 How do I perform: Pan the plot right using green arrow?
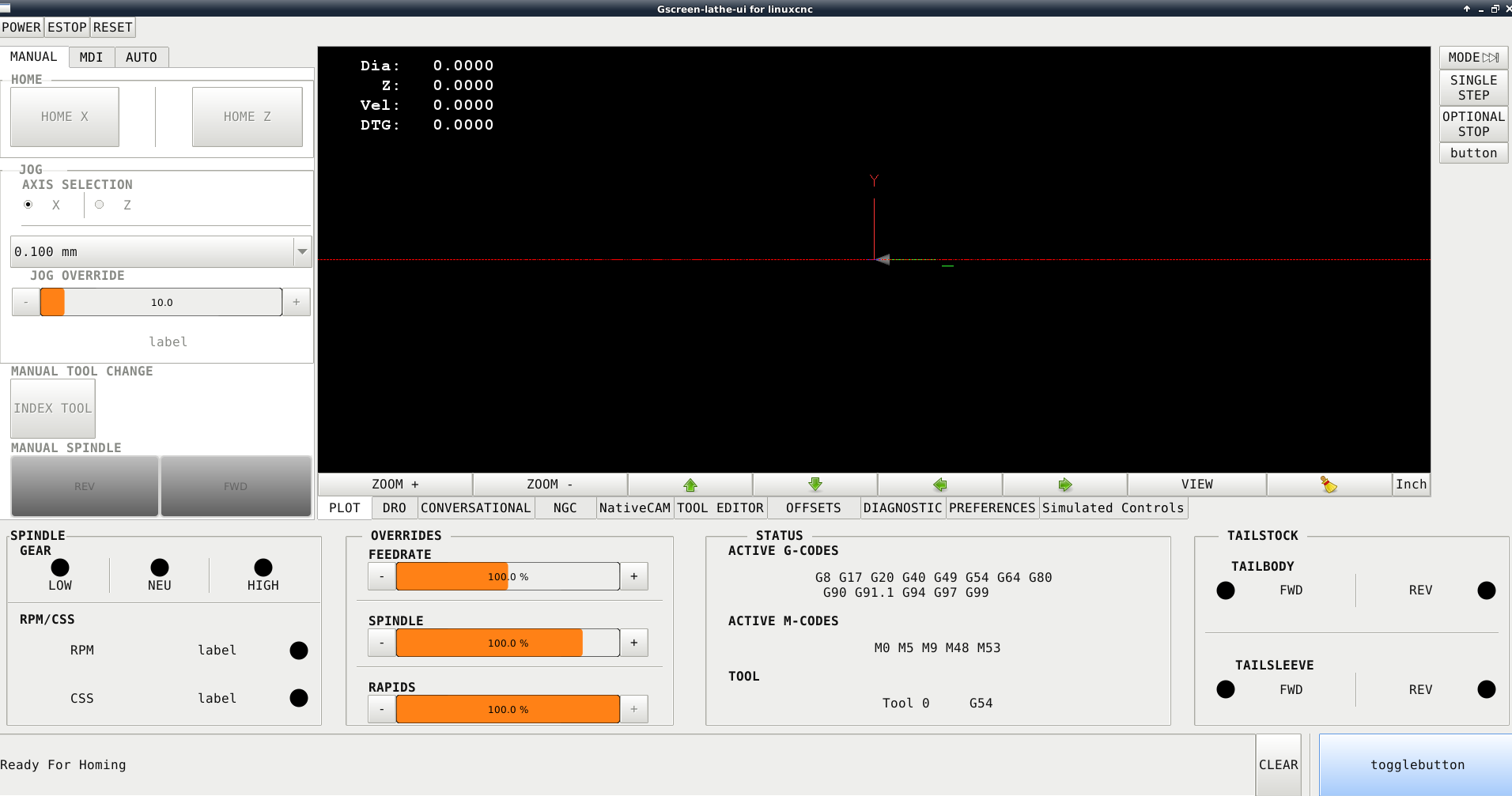click(x=1064, y=485)
